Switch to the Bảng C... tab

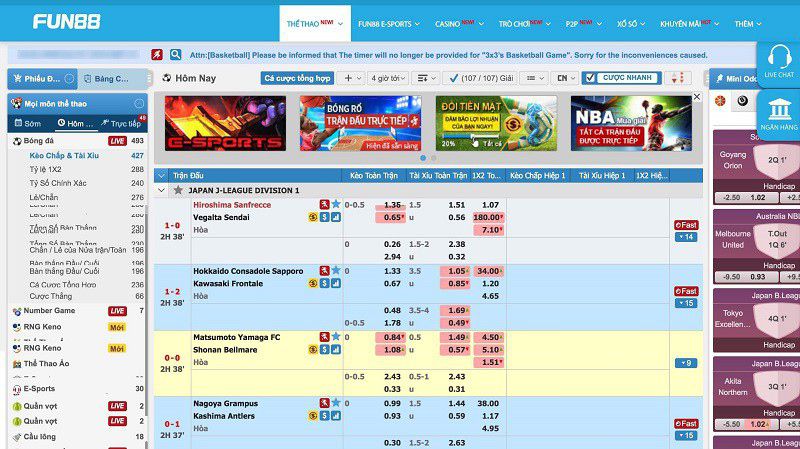(x=113, y=79)
